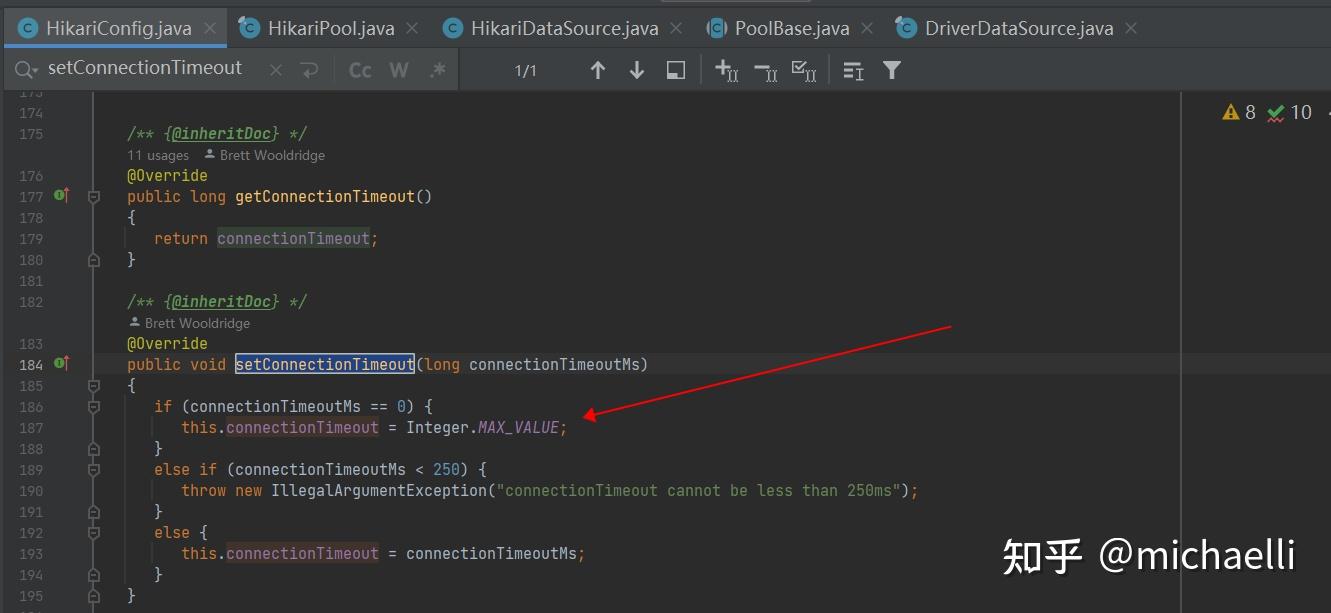Click the 8 warnings inspection widget
Image resolution: width=1331 pixels, height=613 pixels.
1241,112
